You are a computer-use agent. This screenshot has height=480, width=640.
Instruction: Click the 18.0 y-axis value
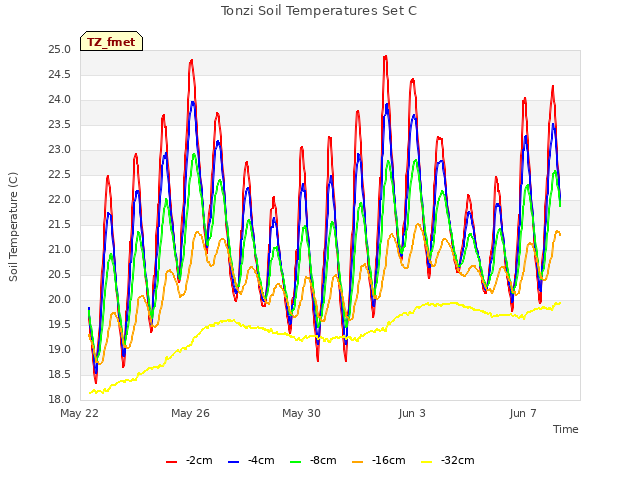coord(60,400)
